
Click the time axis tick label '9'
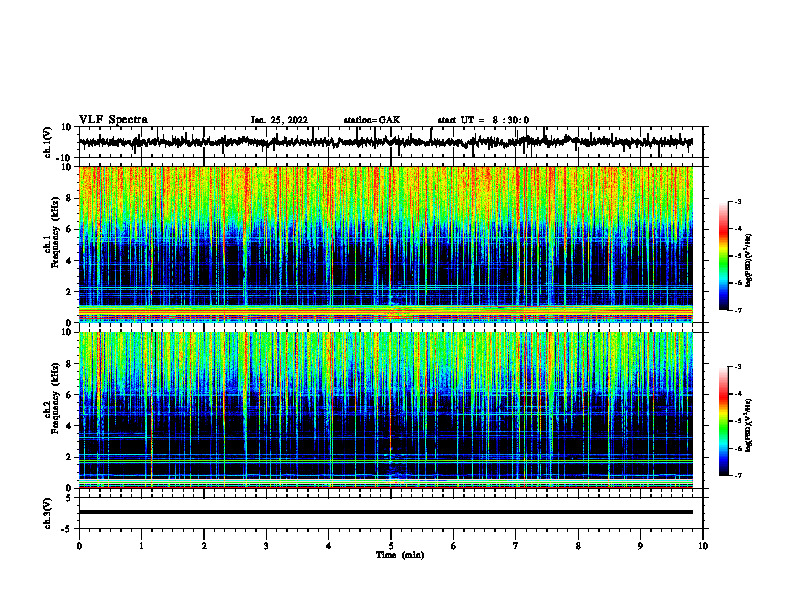pyautogui.click(x=640, y=546)
